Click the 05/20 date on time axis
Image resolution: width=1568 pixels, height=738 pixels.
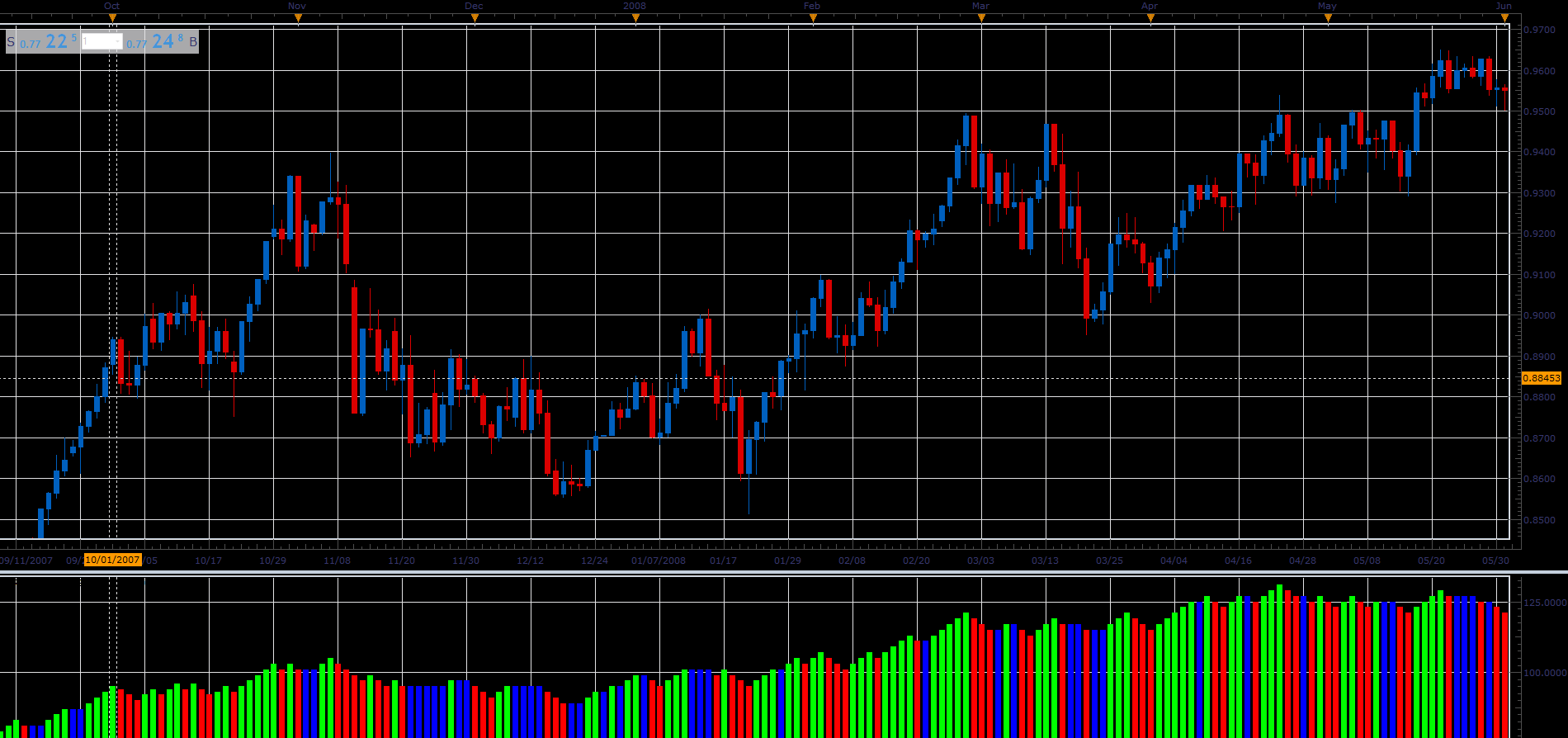(x=1431, y=561)
